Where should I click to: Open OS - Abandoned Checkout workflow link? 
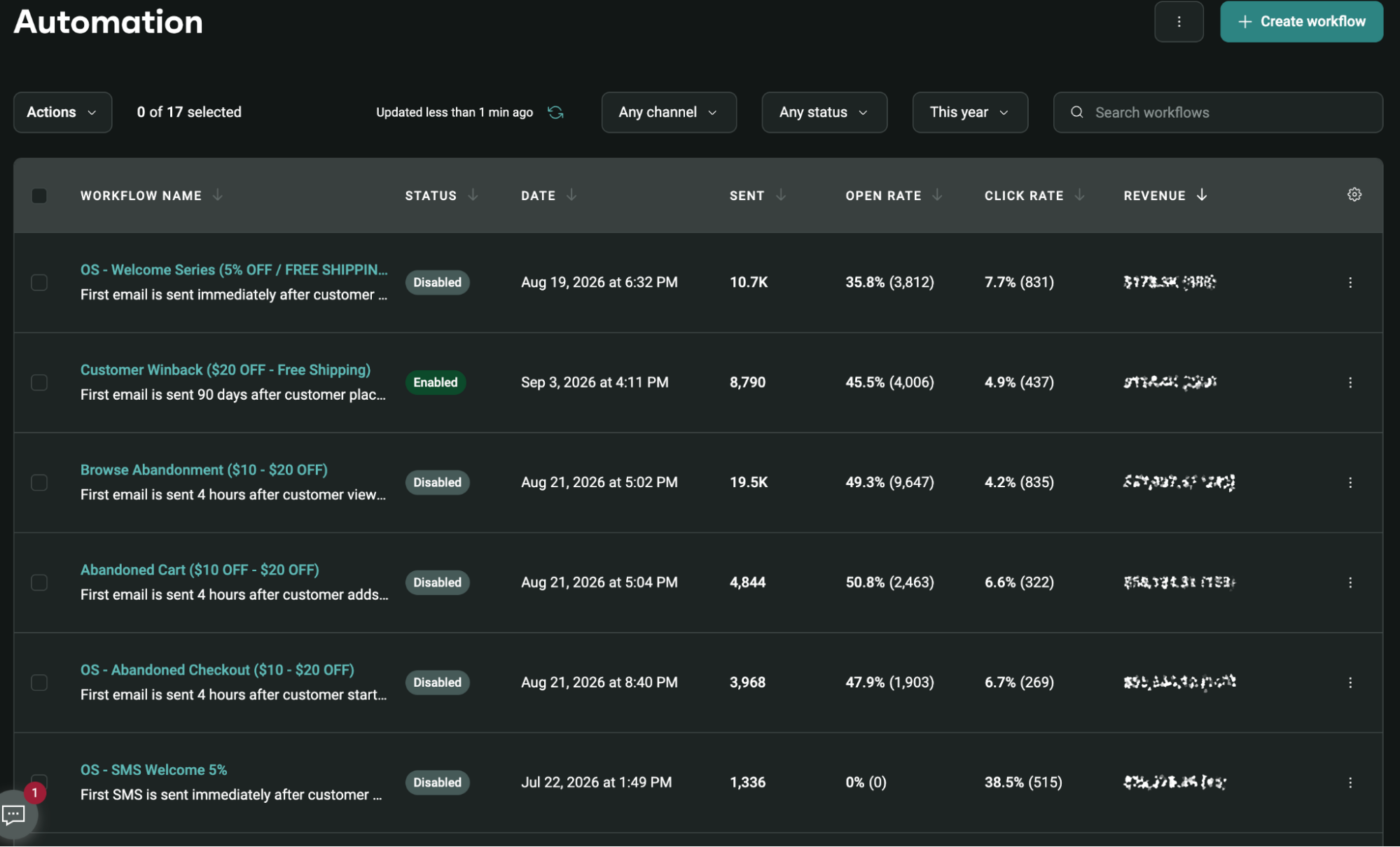click(217, 670)
